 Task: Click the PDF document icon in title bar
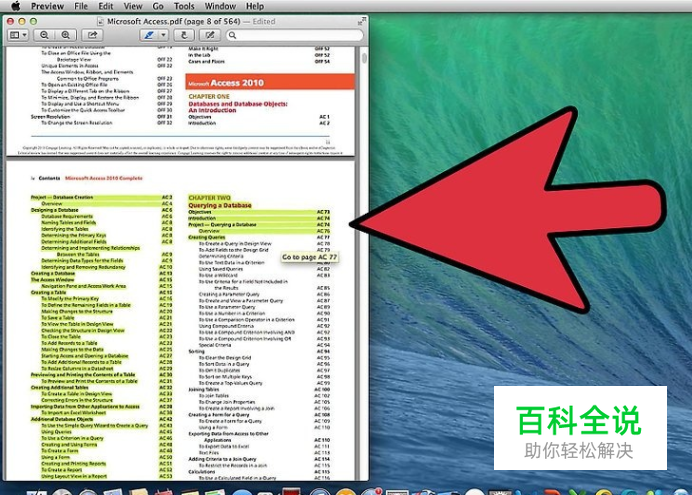click(101, 21)
